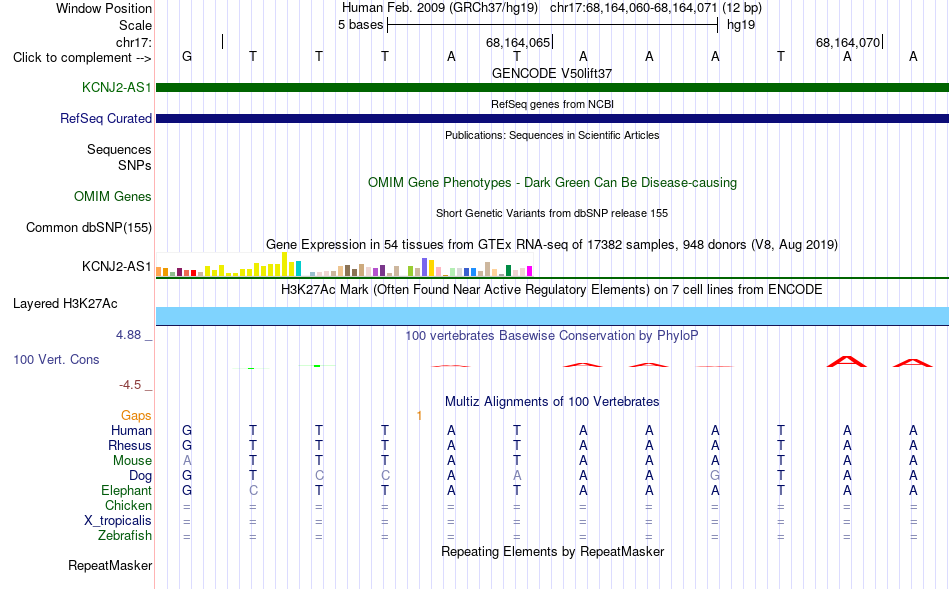The image size is (950, 589).
Task: Click 'Click to complement -->' label
Action: [x=82, y=58]
